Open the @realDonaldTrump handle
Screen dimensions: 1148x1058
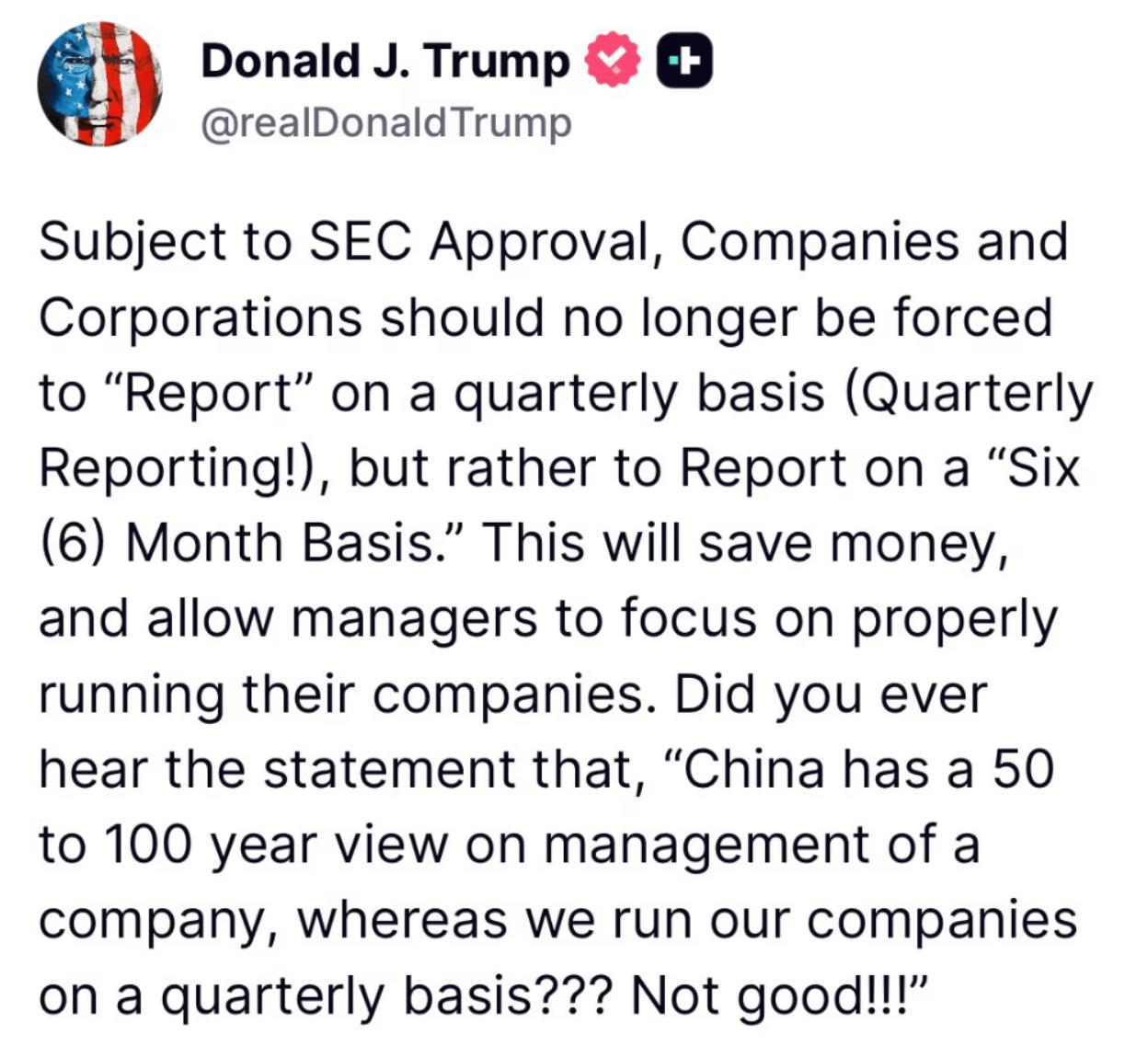(386, 122)
